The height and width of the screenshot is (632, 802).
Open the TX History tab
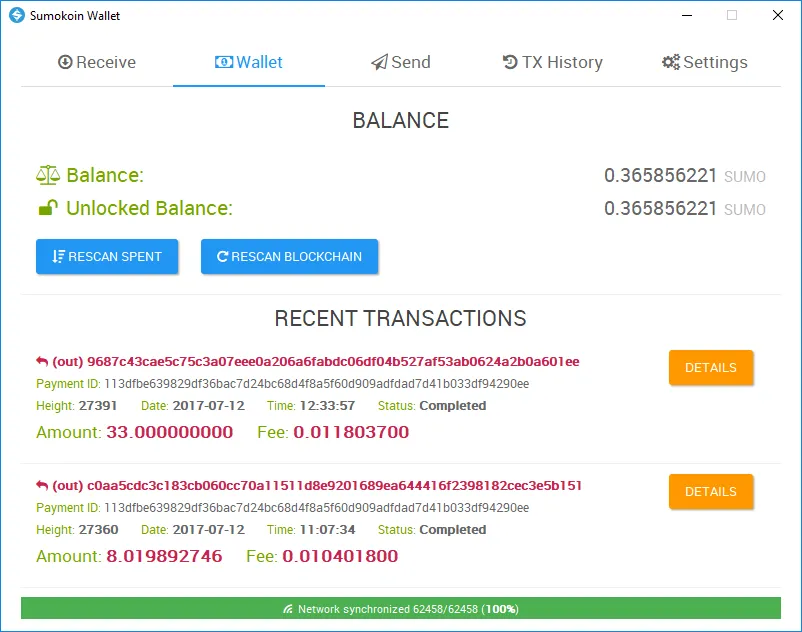pos(552,62)
